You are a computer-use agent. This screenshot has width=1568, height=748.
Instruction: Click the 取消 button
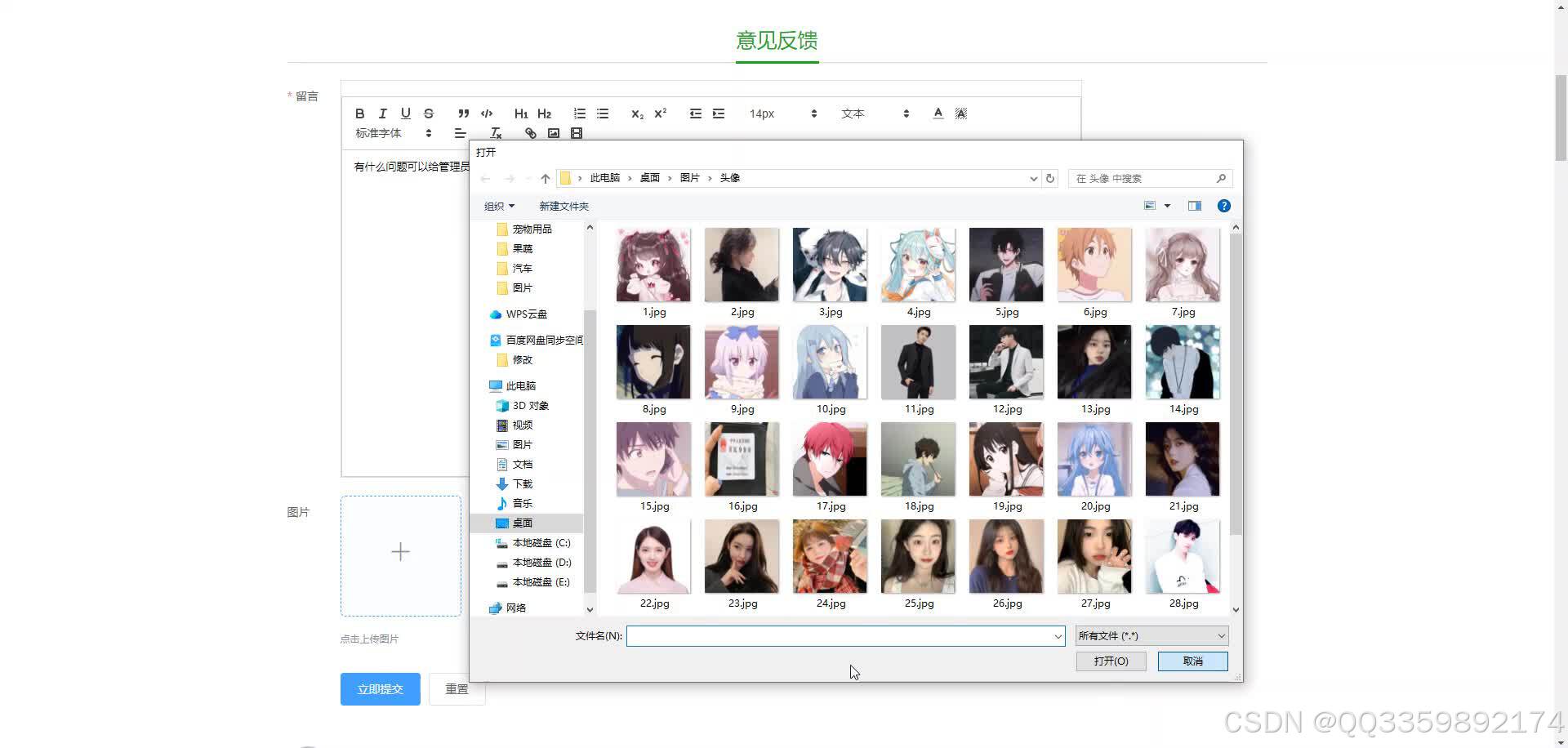pos(1192,661)
